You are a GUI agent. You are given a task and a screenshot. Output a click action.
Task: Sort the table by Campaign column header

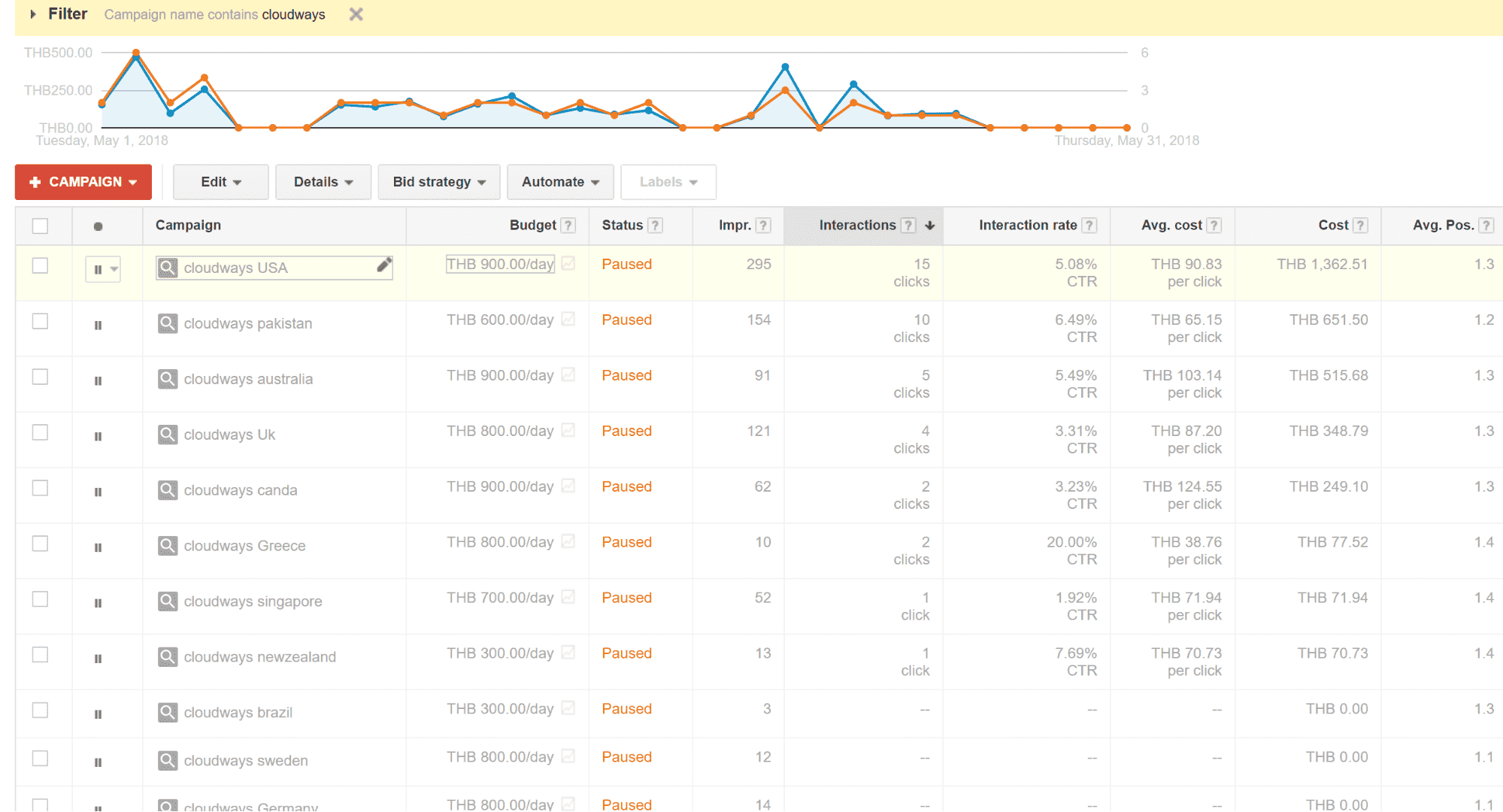[188, 226]
